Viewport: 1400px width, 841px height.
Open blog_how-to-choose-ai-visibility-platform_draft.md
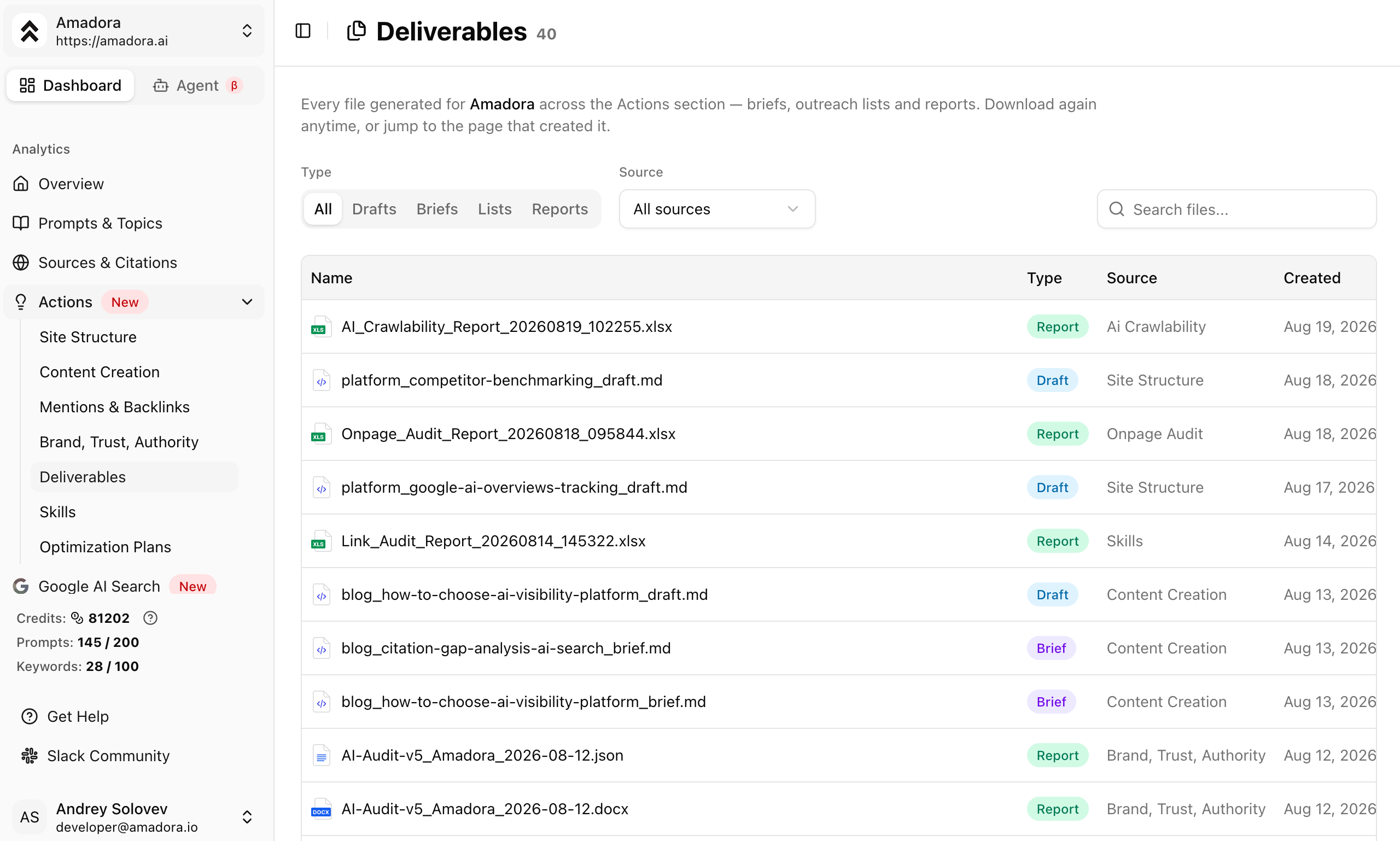coord(524,594)
